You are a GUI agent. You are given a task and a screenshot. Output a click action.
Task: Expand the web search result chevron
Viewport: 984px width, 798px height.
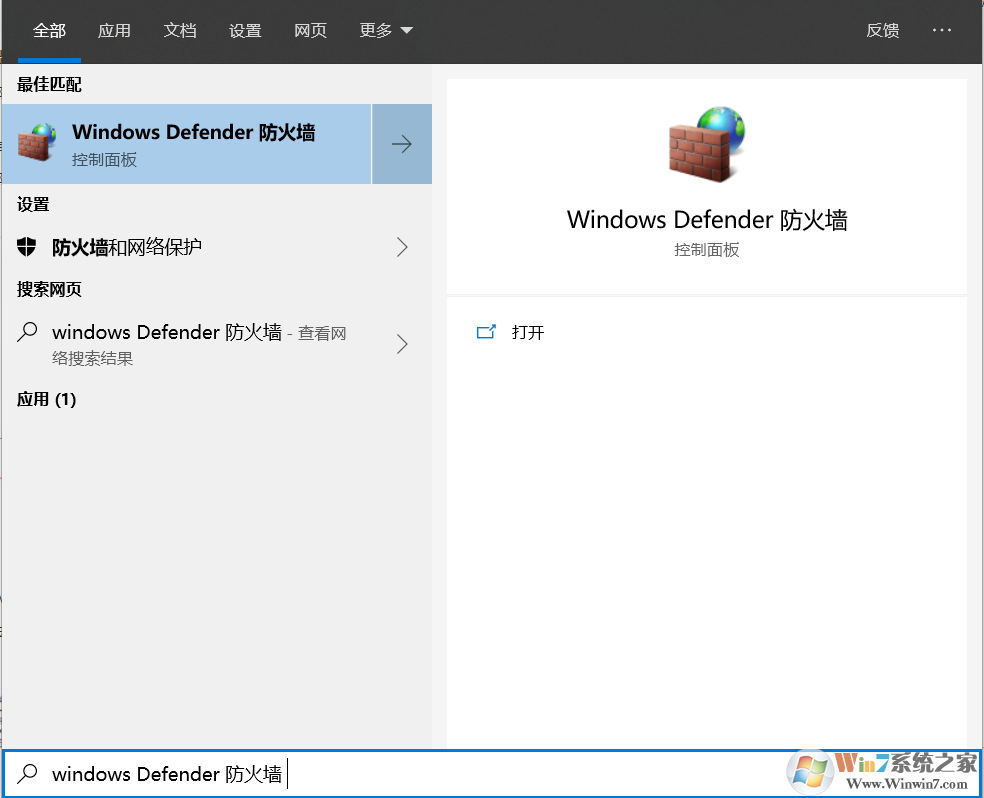[401, 344]
